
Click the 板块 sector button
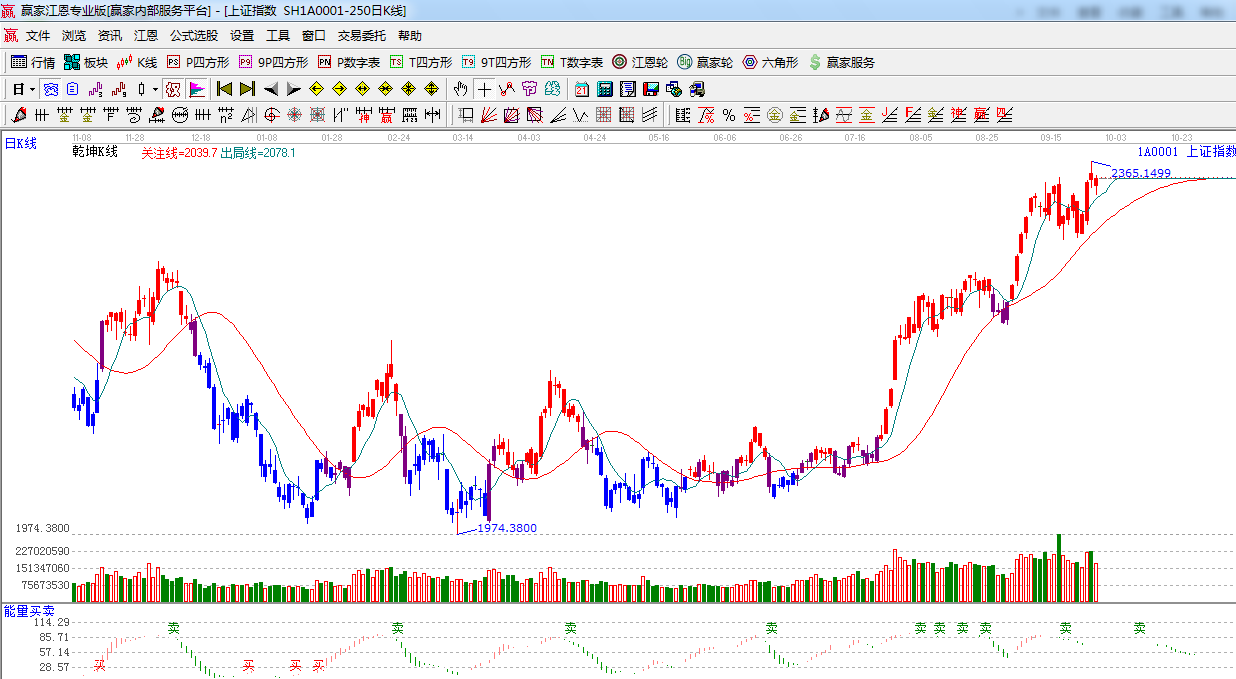(x=85, y=62)
